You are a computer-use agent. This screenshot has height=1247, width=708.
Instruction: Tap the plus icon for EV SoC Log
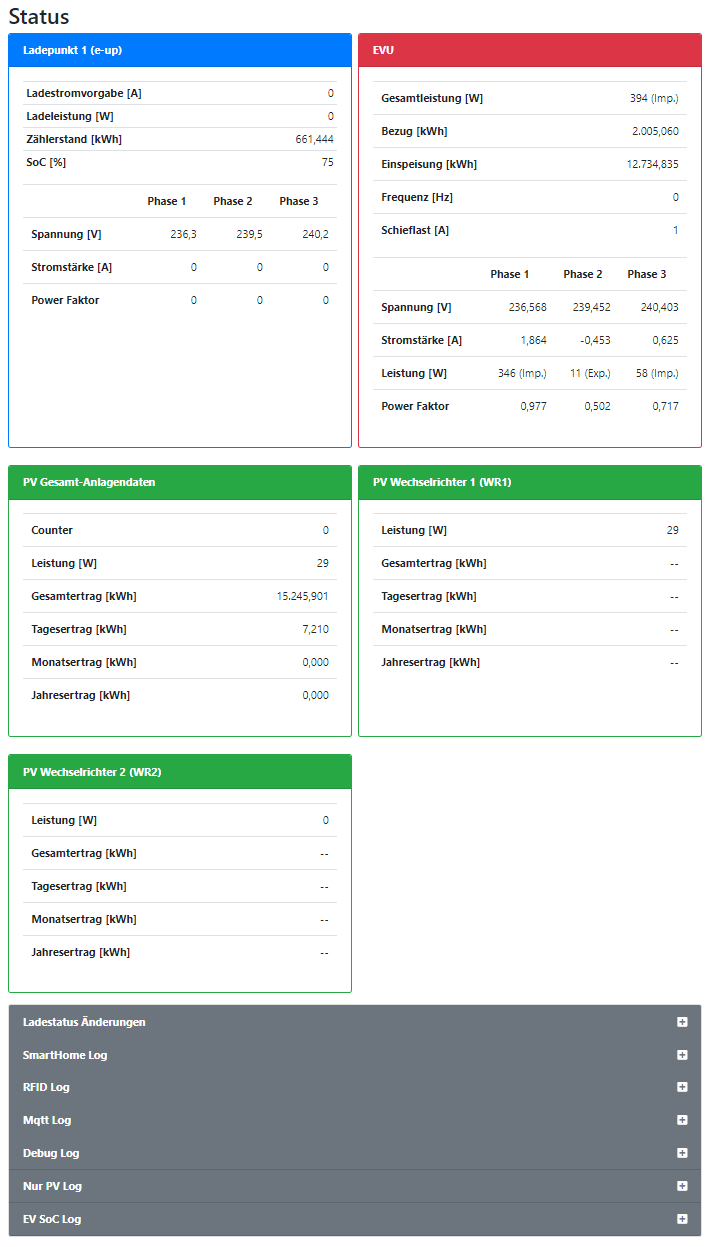pos(682,1219)
